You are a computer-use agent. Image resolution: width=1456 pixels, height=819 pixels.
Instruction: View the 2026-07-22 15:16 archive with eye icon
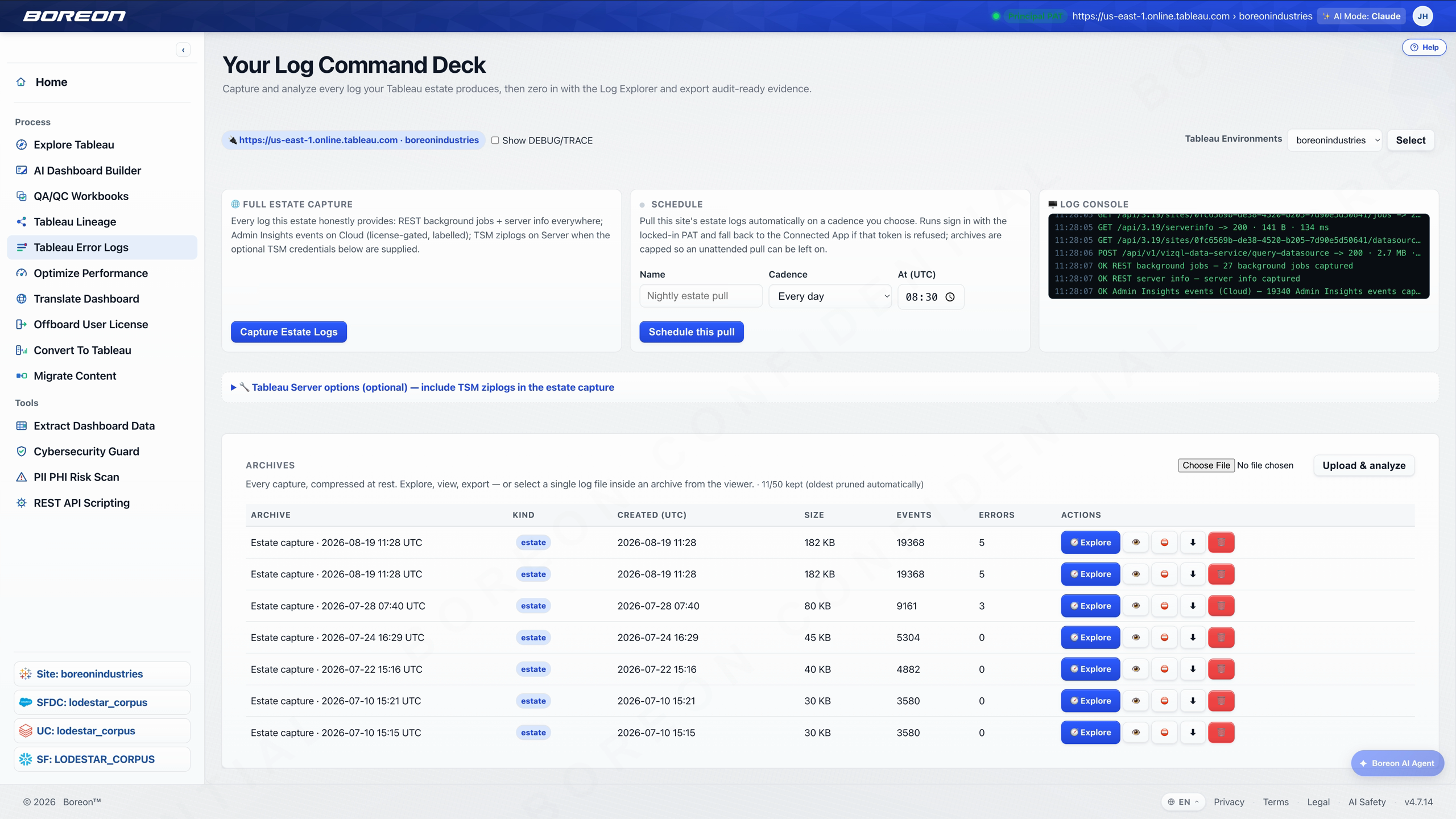pyautogui.click(x=1136, y=669)
